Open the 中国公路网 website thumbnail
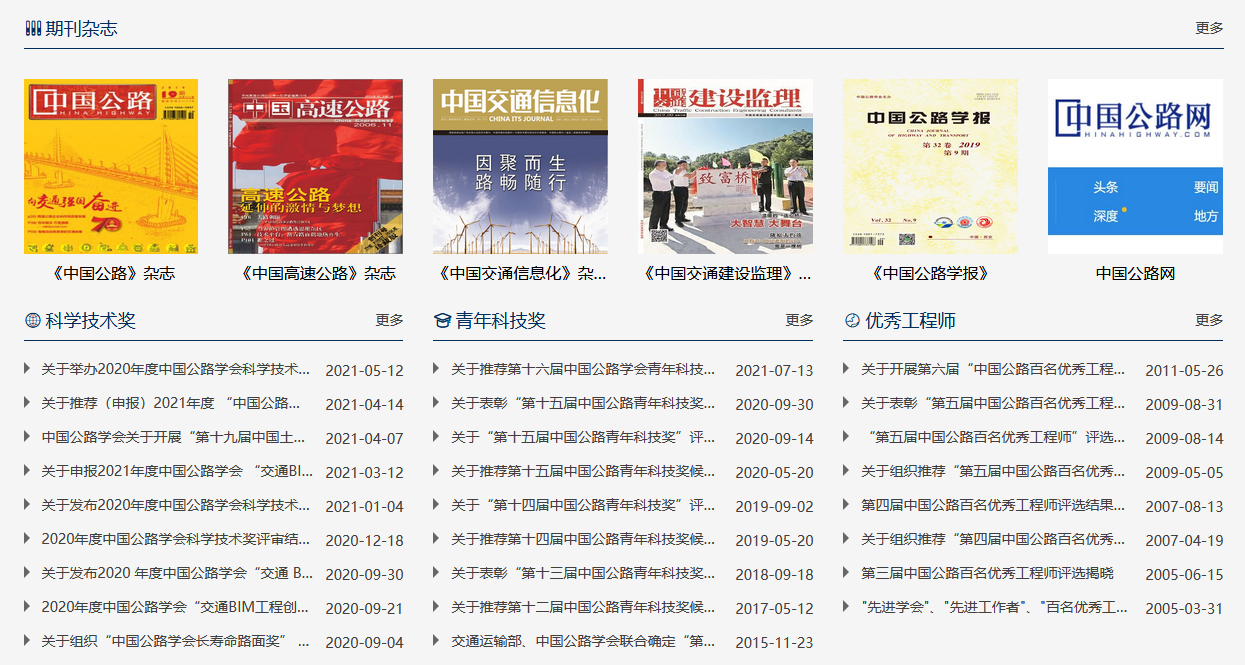The image size is (1245, 665). point(1135,166)
